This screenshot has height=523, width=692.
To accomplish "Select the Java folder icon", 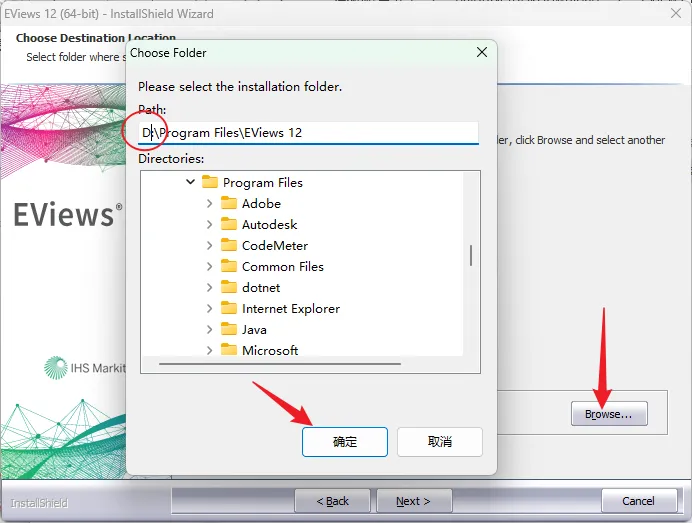I will coord(229,329).
